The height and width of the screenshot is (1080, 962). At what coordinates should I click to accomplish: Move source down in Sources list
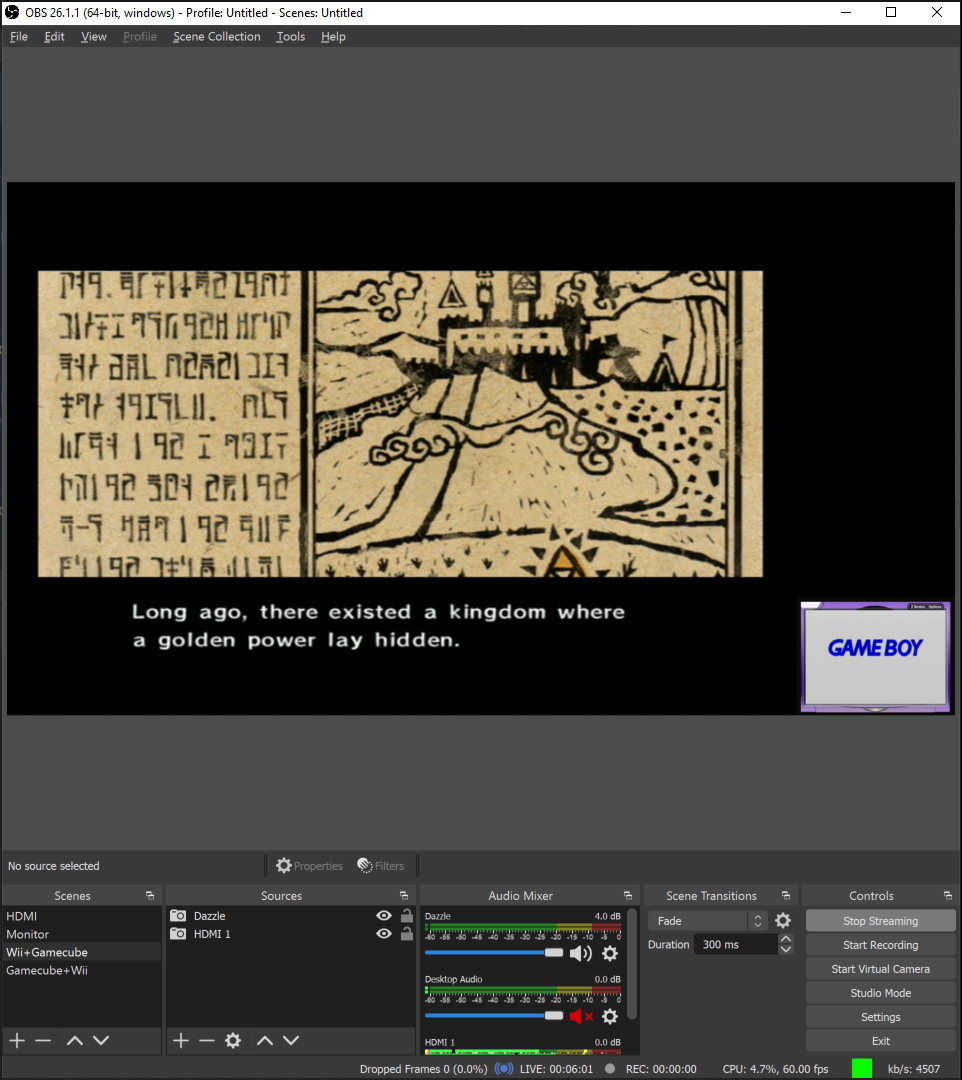click(291, 1041)
